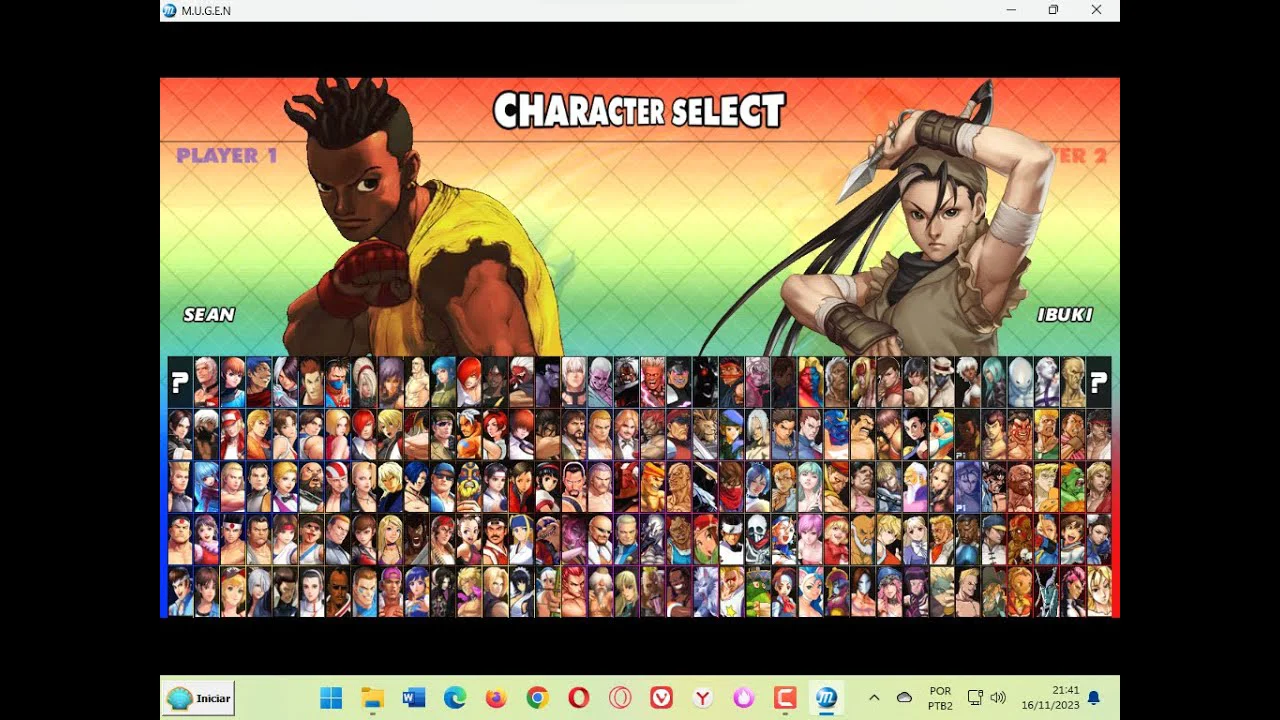The height and width of the screenshot is (720, 1280).
Task: Select the random '?' slot ending the top roster row
Action: point(1098,382)
